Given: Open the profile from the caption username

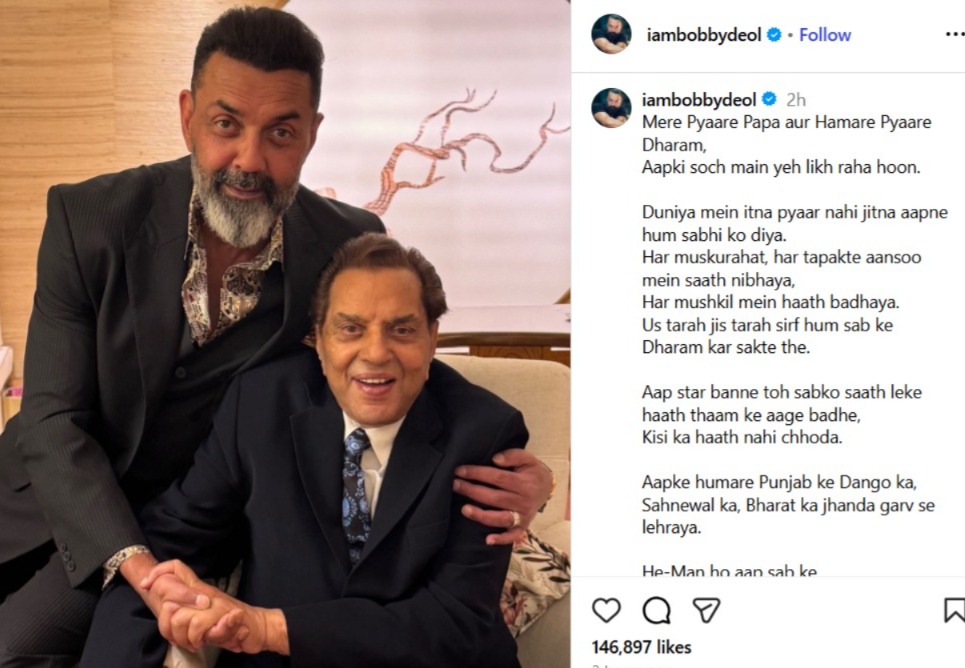Looking at the screenshot, I should 700,100.
